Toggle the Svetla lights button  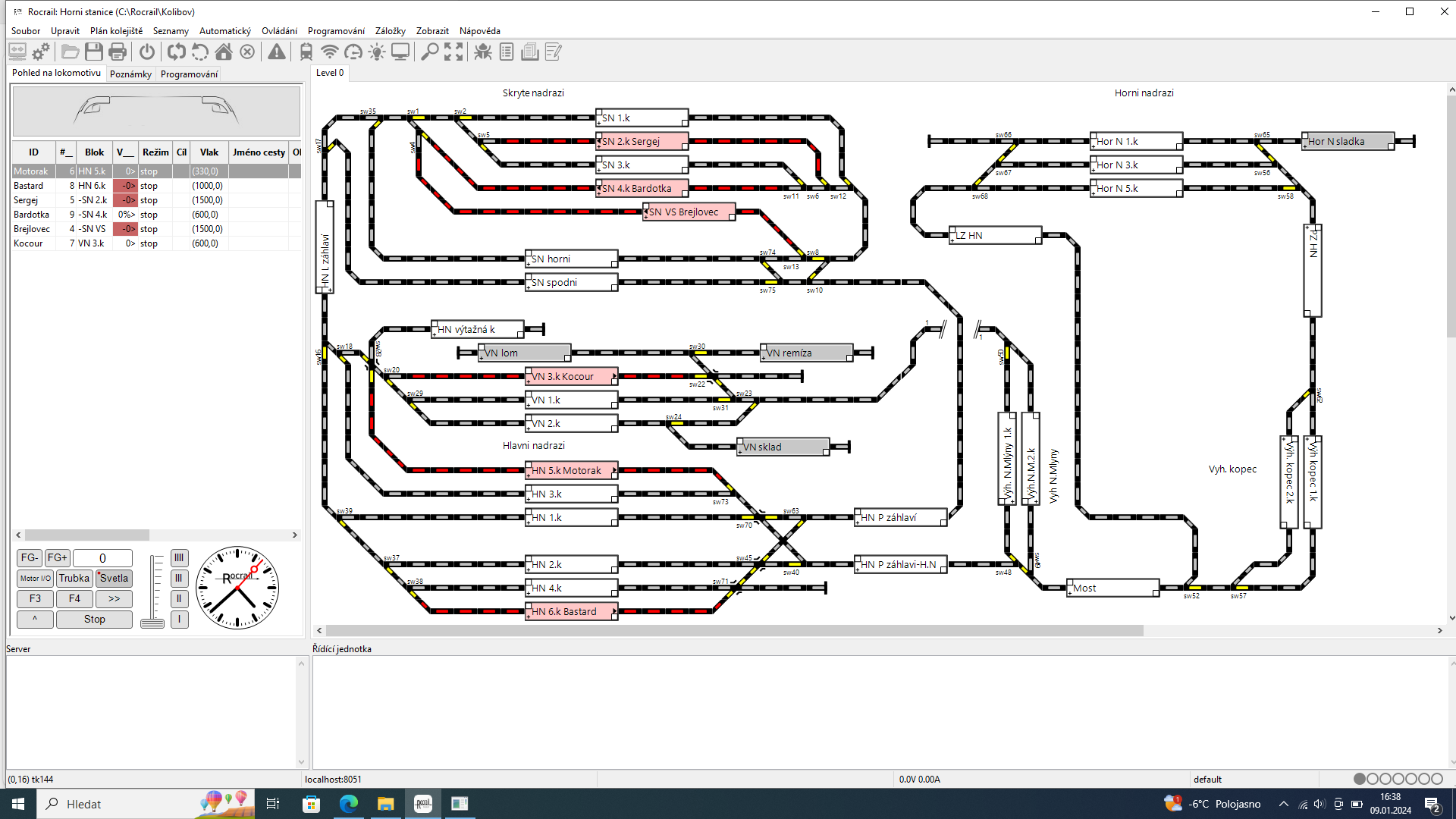(x=114, y=578)
